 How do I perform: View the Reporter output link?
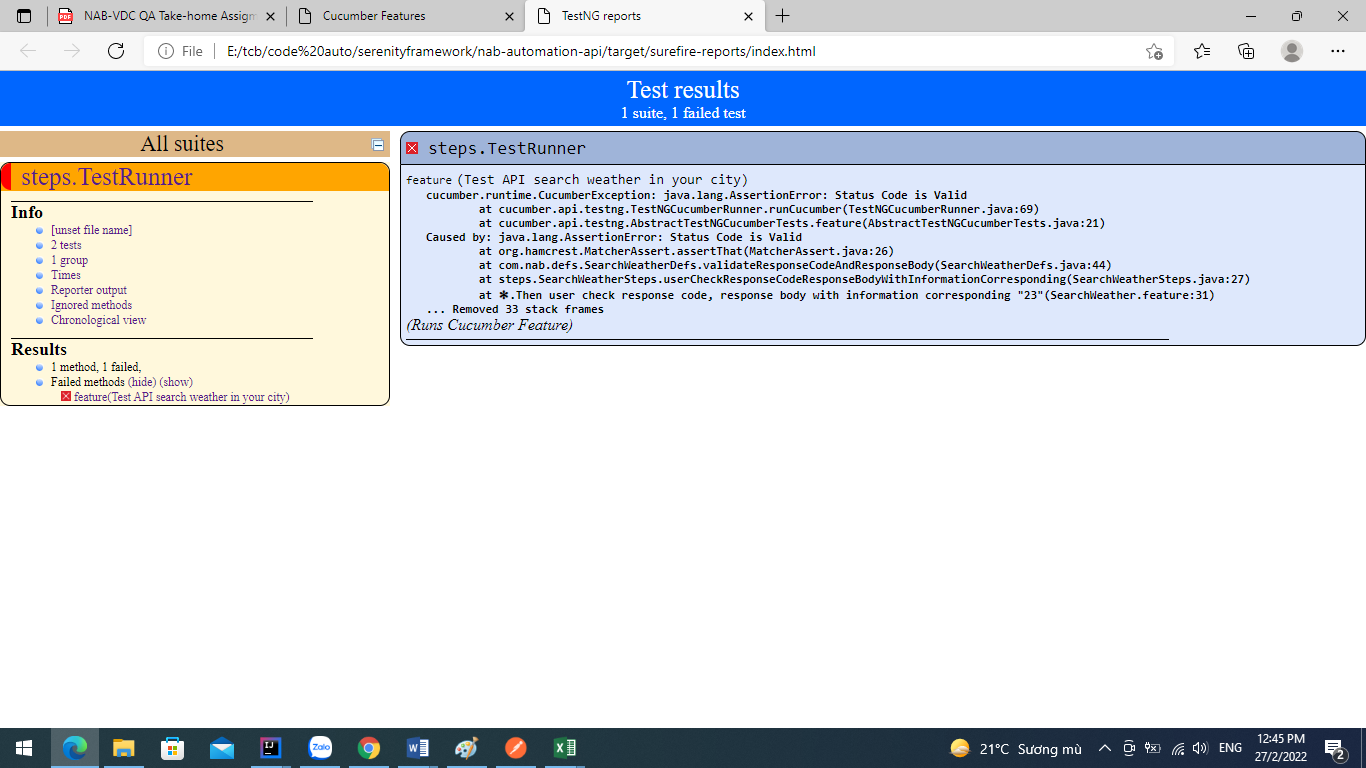[x=89, y=290]
